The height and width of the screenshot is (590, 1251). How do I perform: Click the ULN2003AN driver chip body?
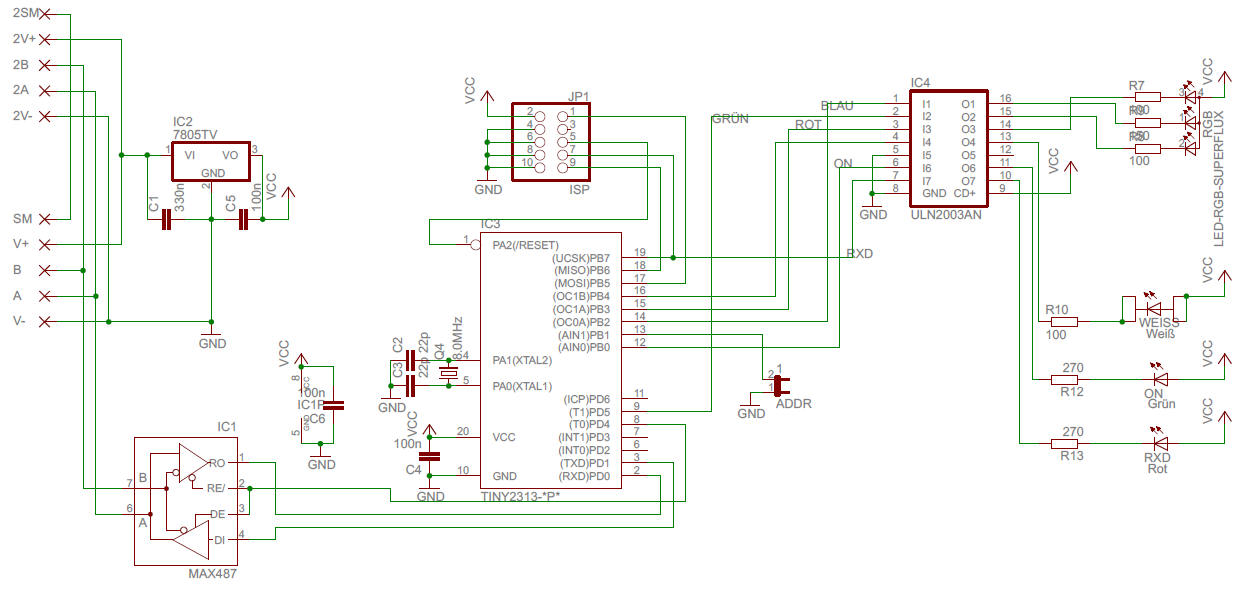click(x=948, y=147)
